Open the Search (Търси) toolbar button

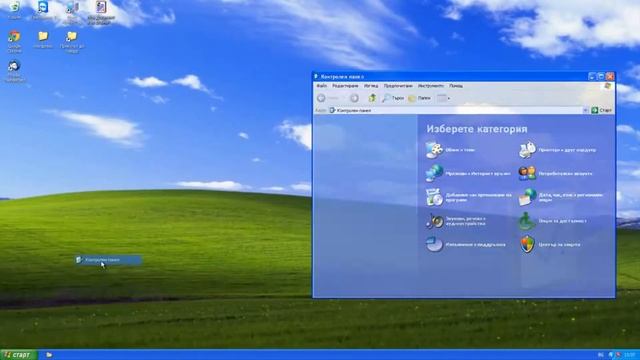point(392,98)
